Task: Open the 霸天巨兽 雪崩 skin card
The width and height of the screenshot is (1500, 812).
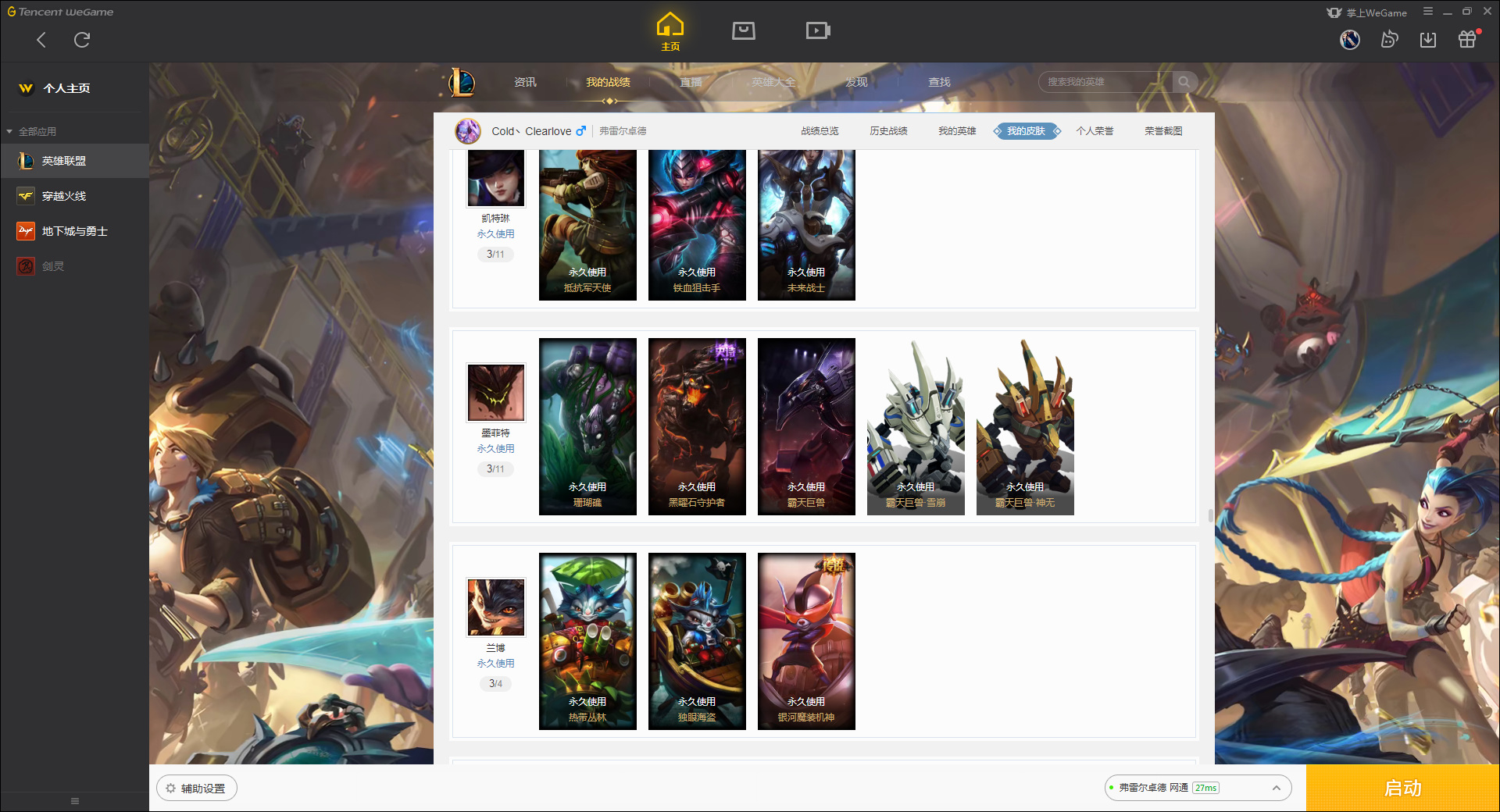Action: tap(916, 426)
